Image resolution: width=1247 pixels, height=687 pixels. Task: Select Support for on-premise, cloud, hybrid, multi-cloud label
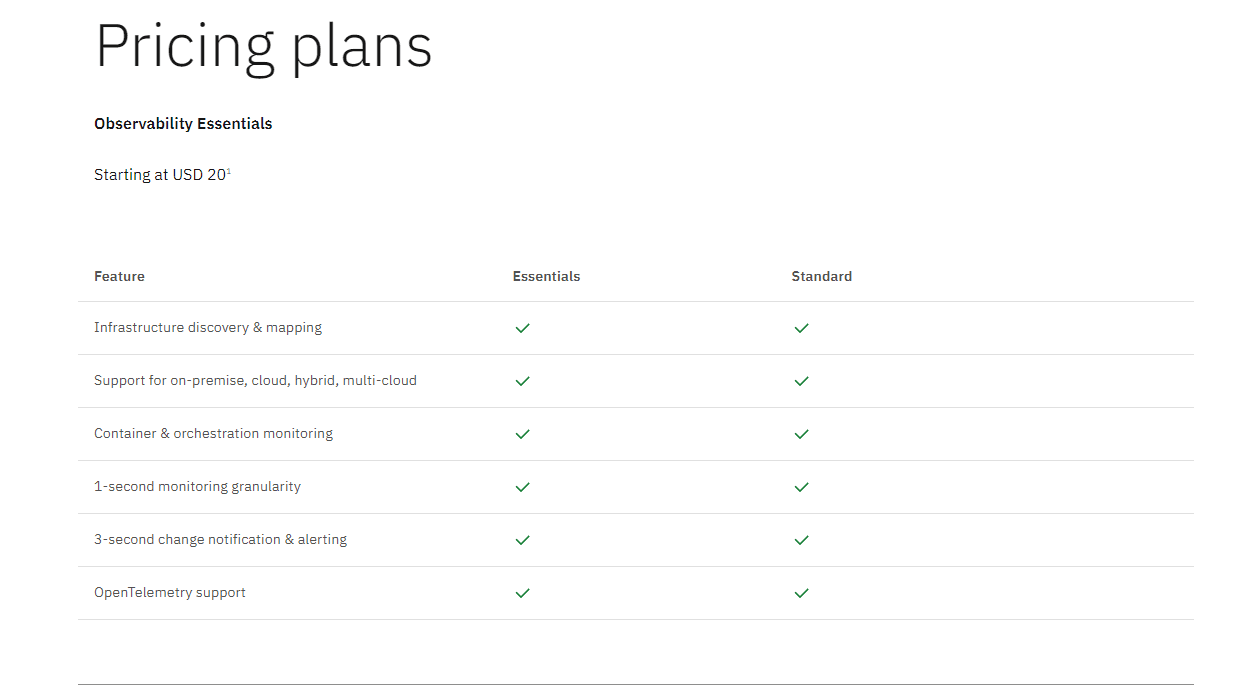(255, 381)
